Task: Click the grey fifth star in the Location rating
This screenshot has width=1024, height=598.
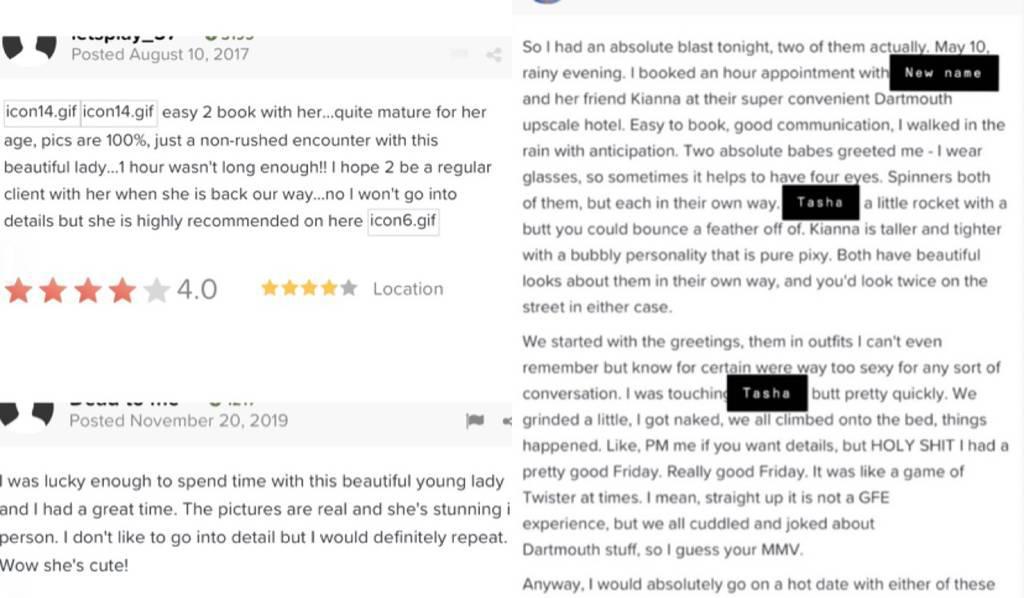Action: tap(348, 288)
